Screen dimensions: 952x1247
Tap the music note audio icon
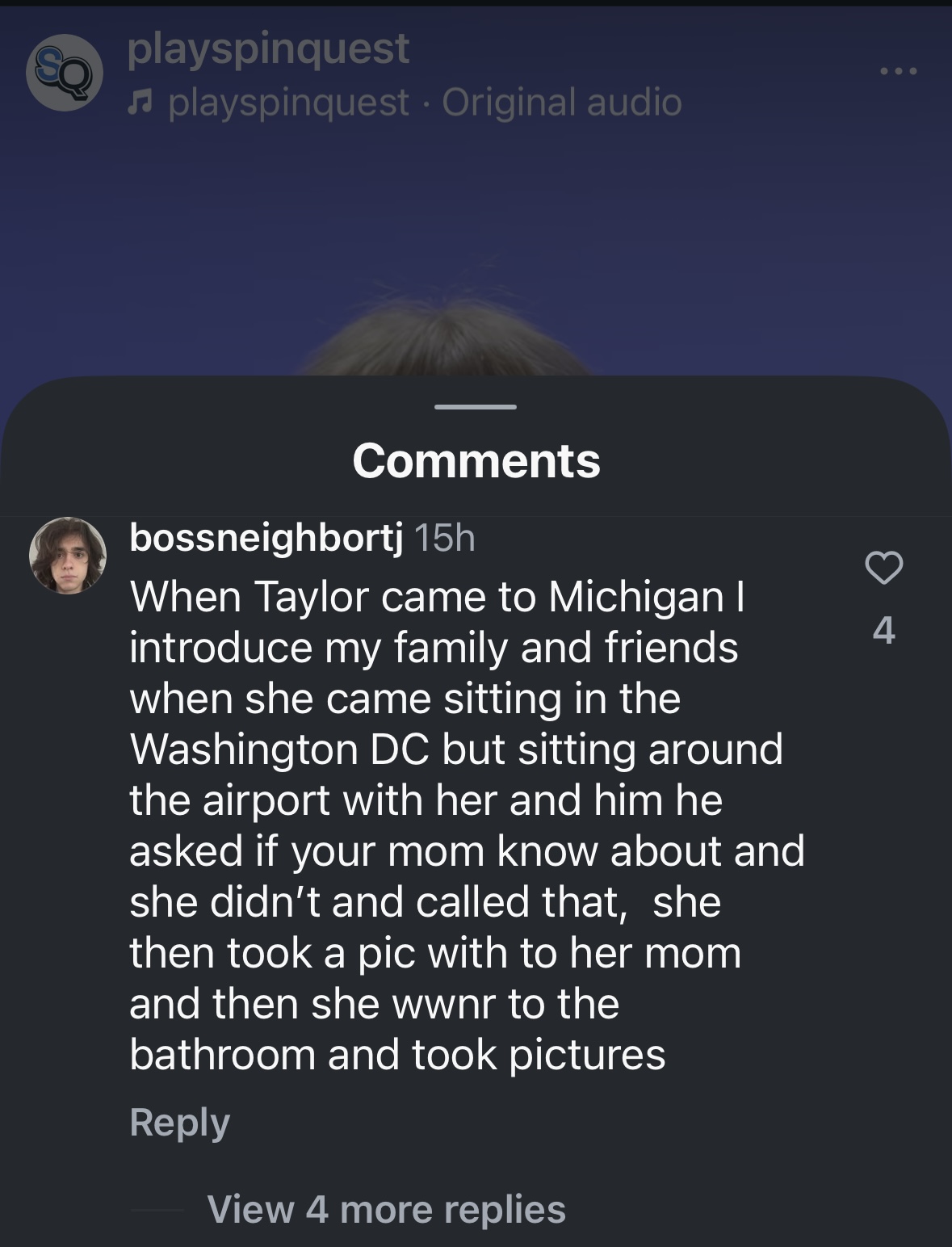coord(142,103)
